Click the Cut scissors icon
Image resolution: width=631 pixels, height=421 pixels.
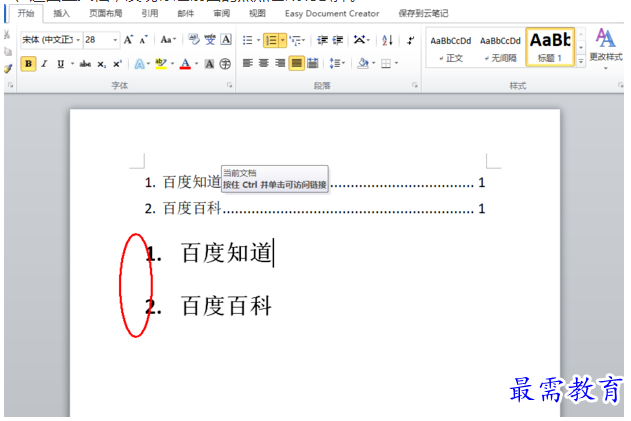point(7,35)
